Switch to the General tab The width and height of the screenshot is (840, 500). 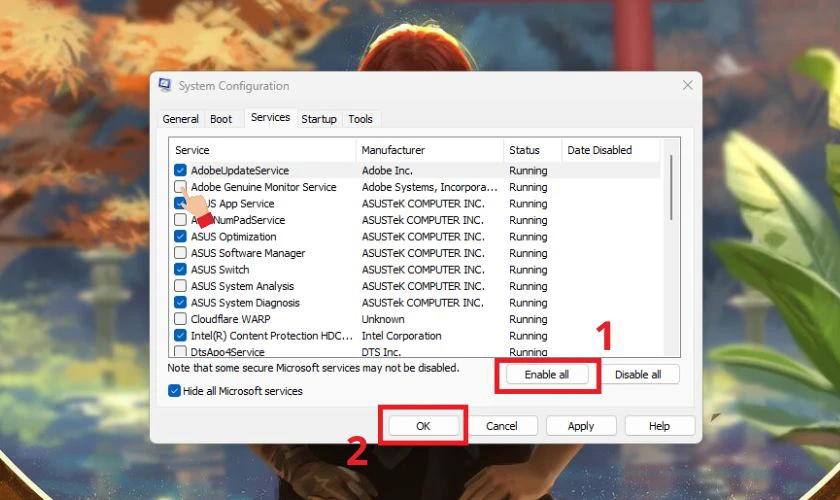point(181,119)
